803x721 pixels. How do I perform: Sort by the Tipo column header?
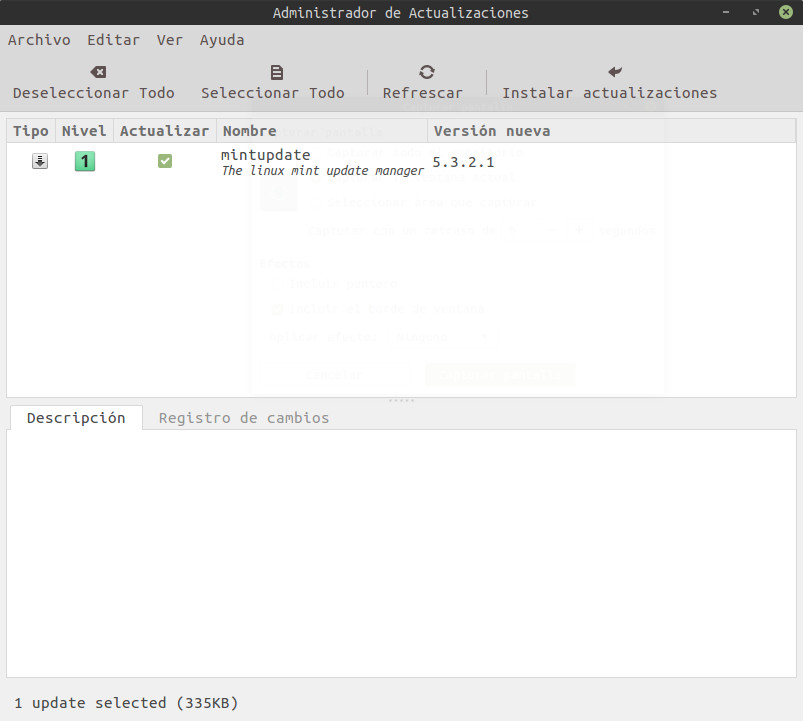[x=31, y=131]
